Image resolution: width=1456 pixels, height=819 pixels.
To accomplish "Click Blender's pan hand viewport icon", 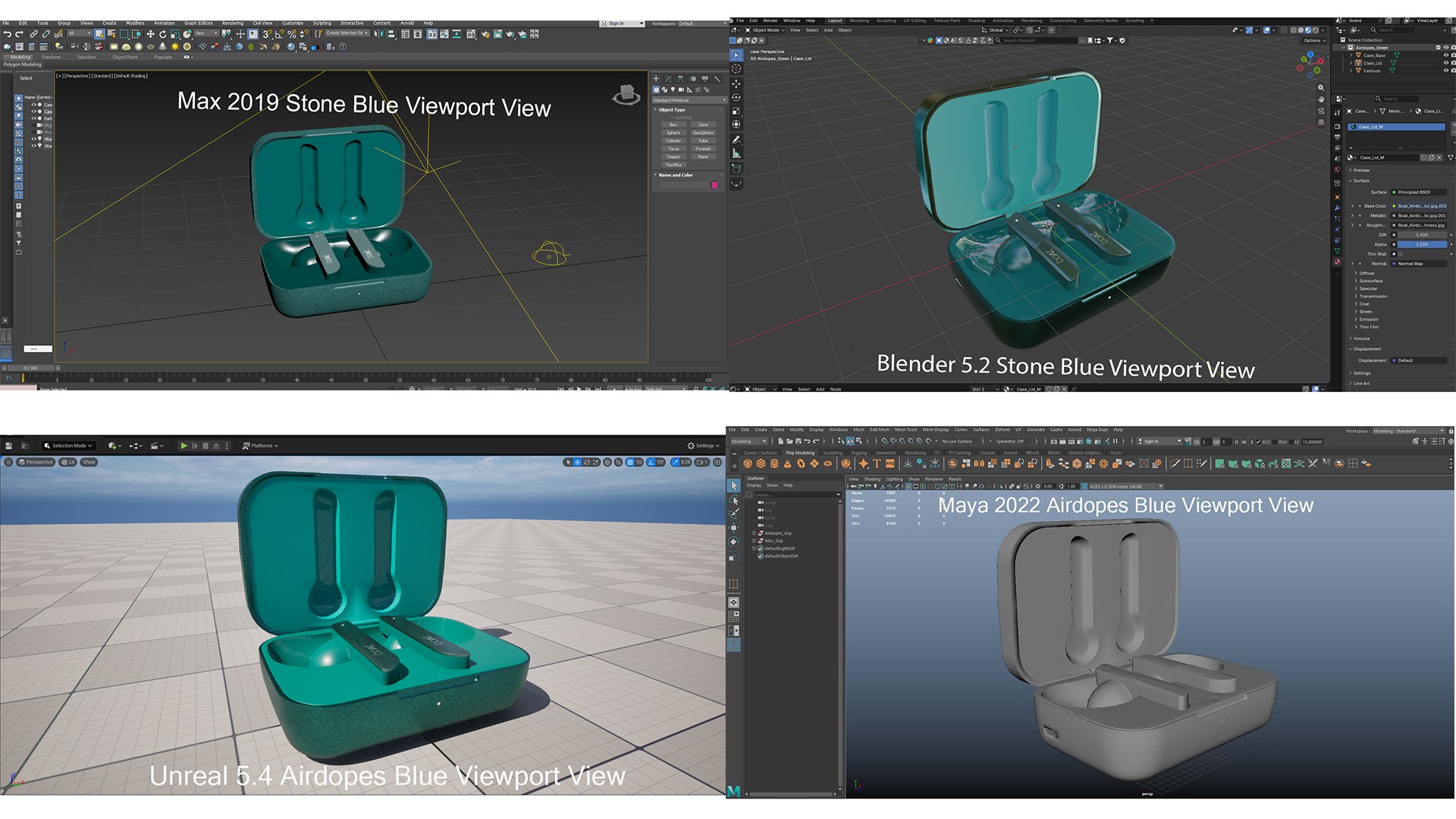I will tap(1321, 99).
